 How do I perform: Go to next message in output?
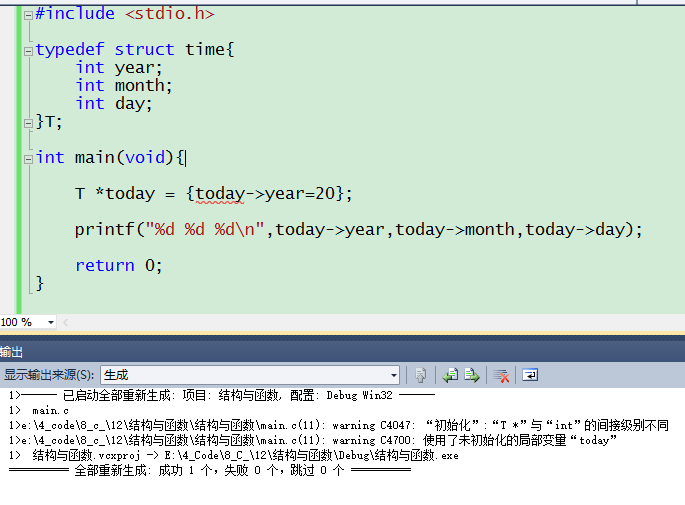point(472,375)
